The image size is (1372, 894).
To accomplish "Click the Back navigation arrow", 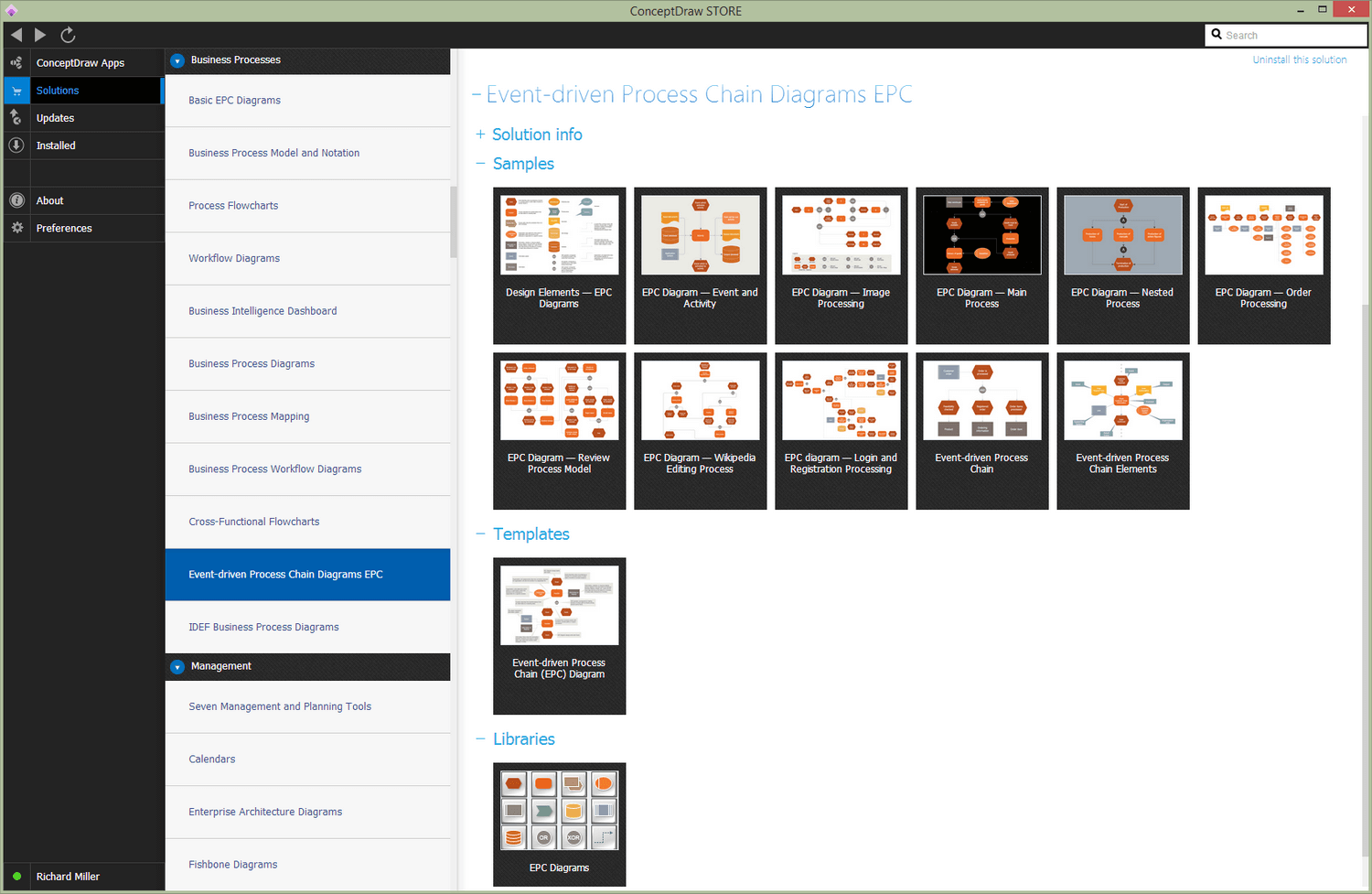I will (16, 35).
